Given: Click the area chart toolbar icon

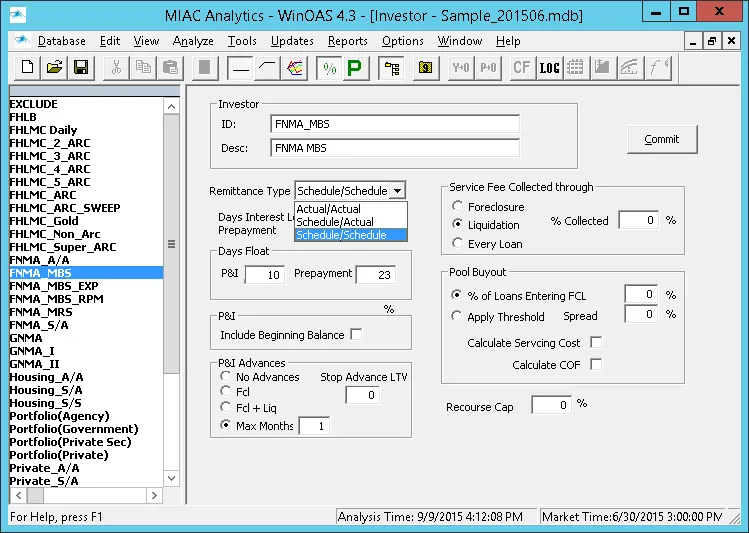Looking at the screenshot, I should [x=602, y=68].
